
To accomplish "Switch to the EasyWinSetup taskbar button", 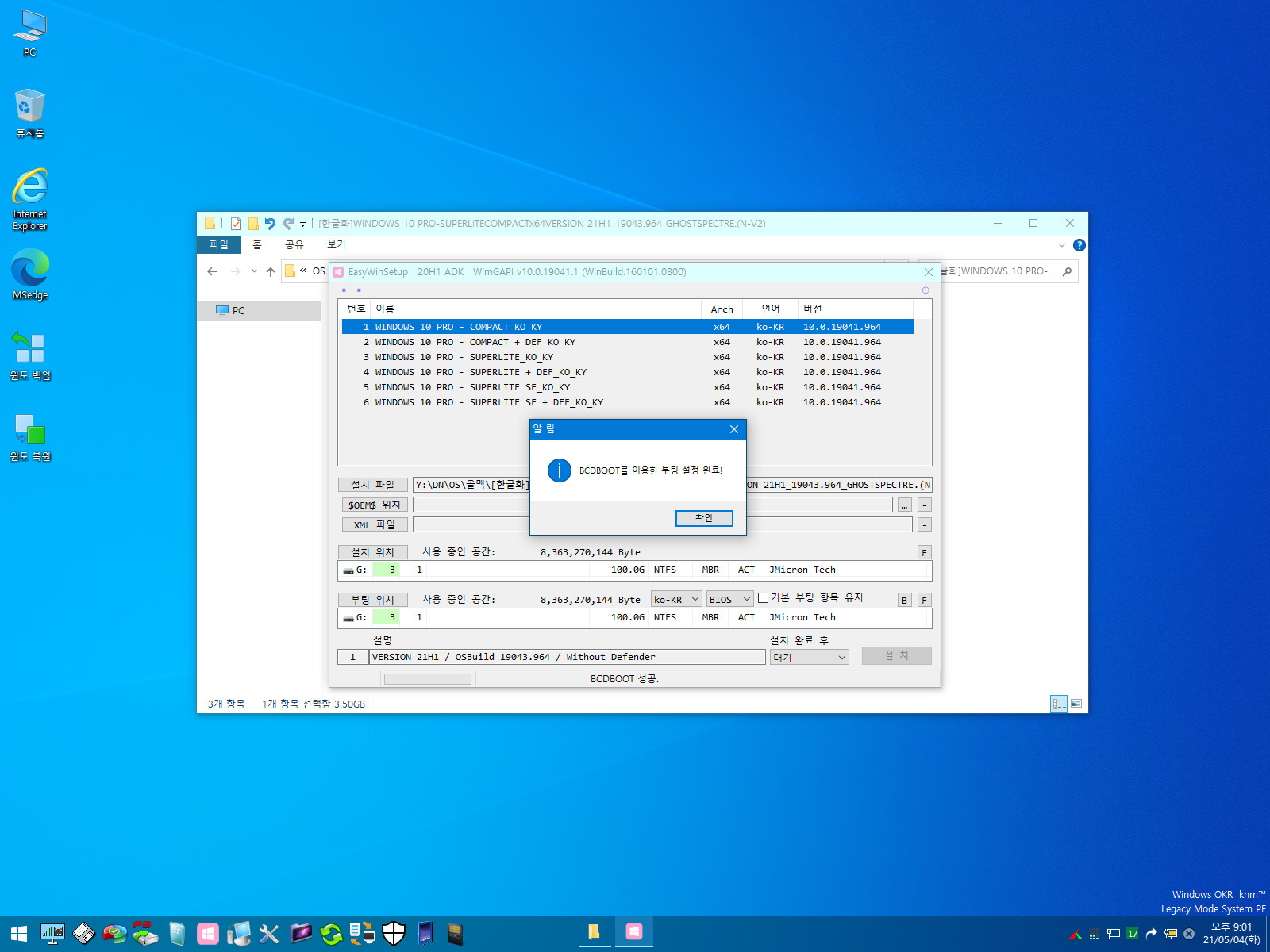I will 634,932.
